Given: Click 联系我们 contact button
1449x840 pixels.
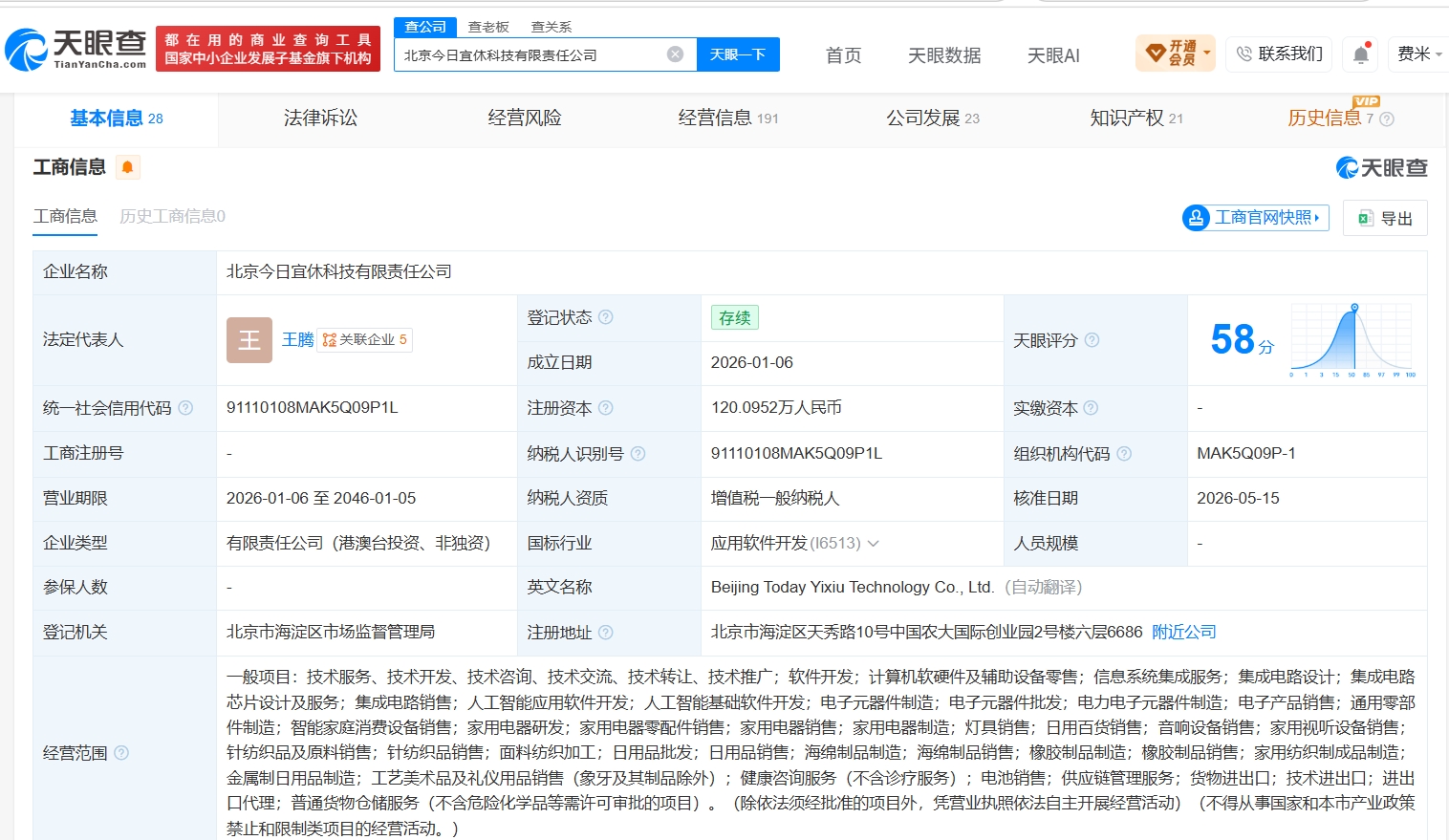Looking at the screenshot, I should coord(1280,54).
